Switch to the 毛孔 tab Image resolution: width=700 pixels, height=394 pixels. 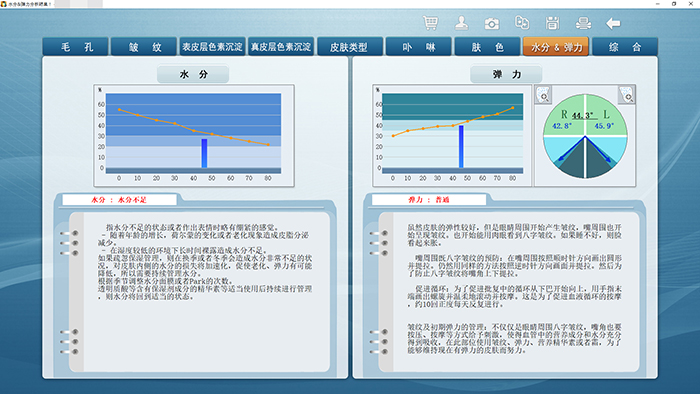[75, 46]
